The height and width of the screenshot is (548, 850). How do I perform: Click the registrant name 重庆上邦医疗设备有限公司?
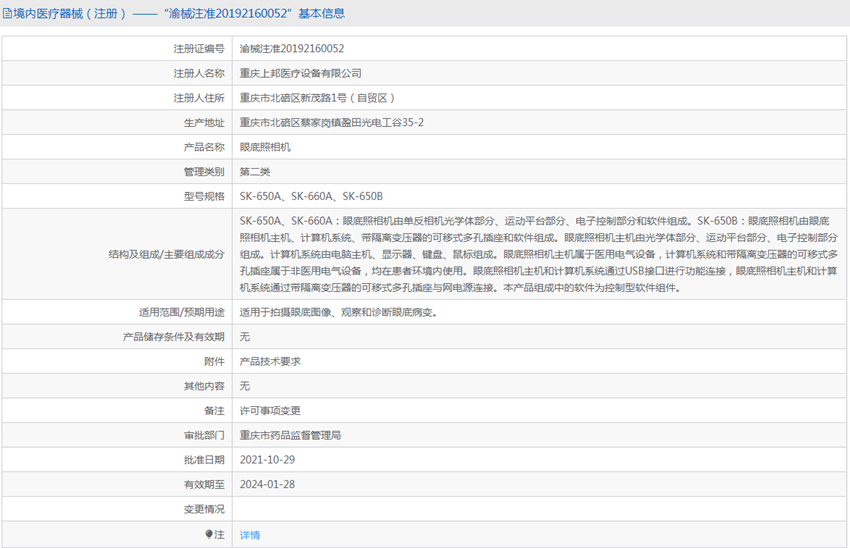tap(300, 73)
